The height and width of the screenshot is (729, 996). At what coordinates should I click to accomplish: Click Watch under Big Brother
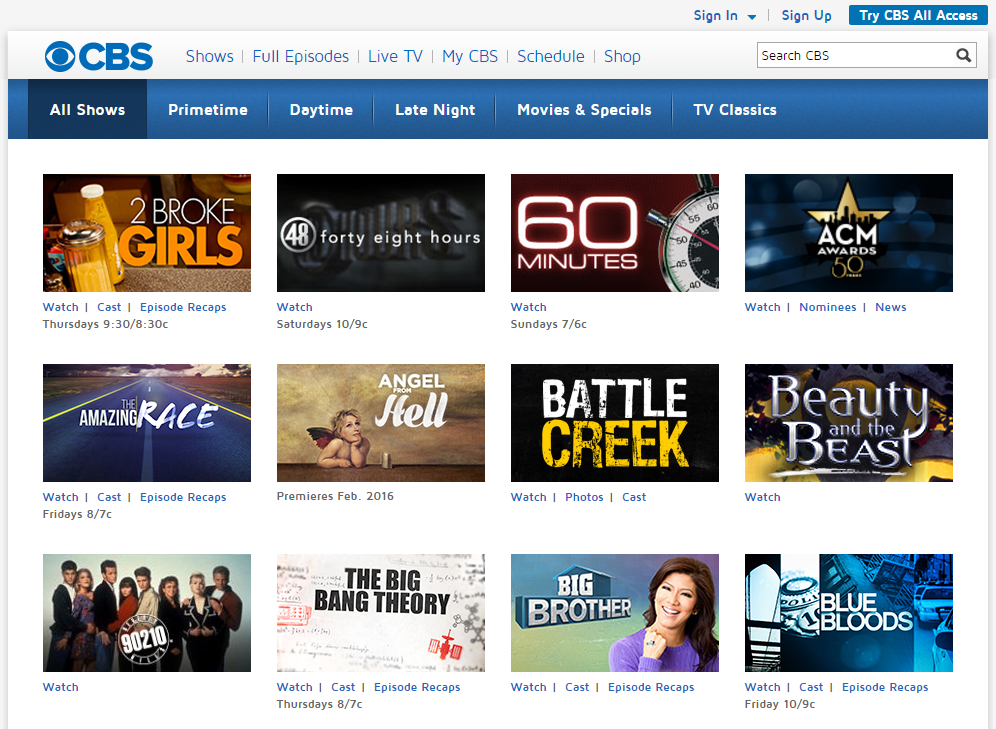pos(528,686)
